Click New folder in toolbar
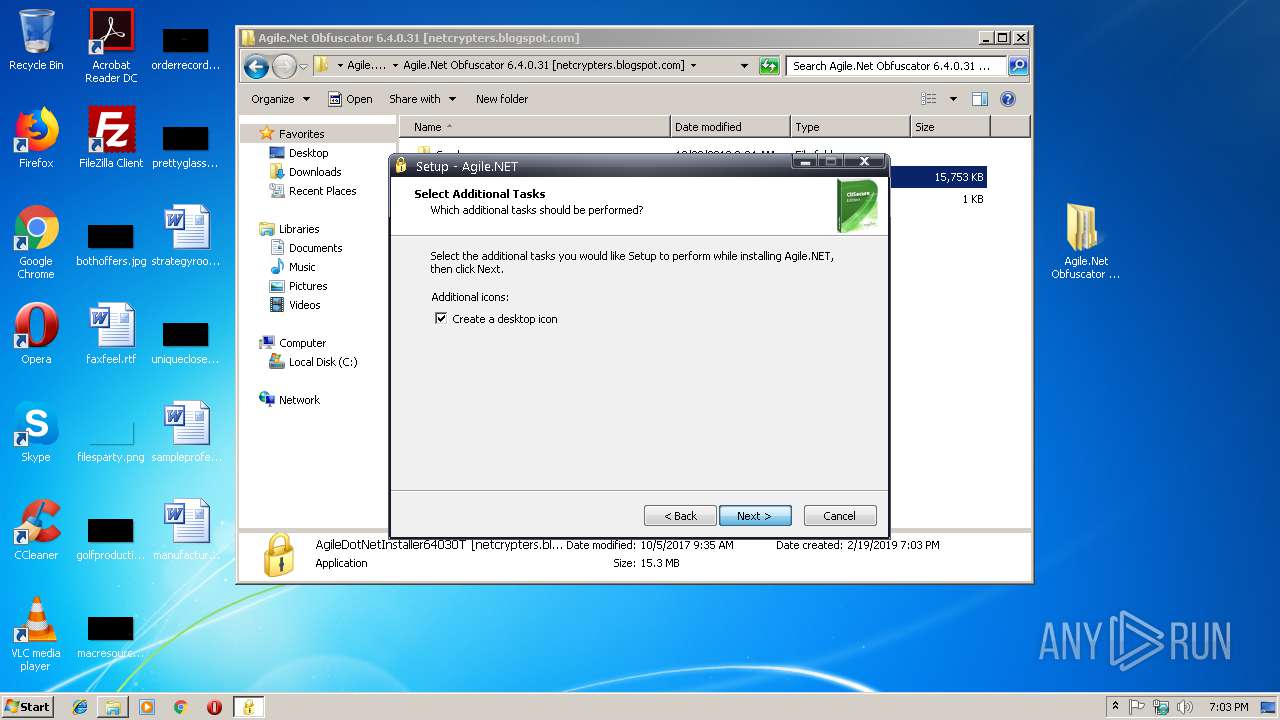Image resolution: width=1280 pixels, height=720 pixels. [x=502, y=99]
